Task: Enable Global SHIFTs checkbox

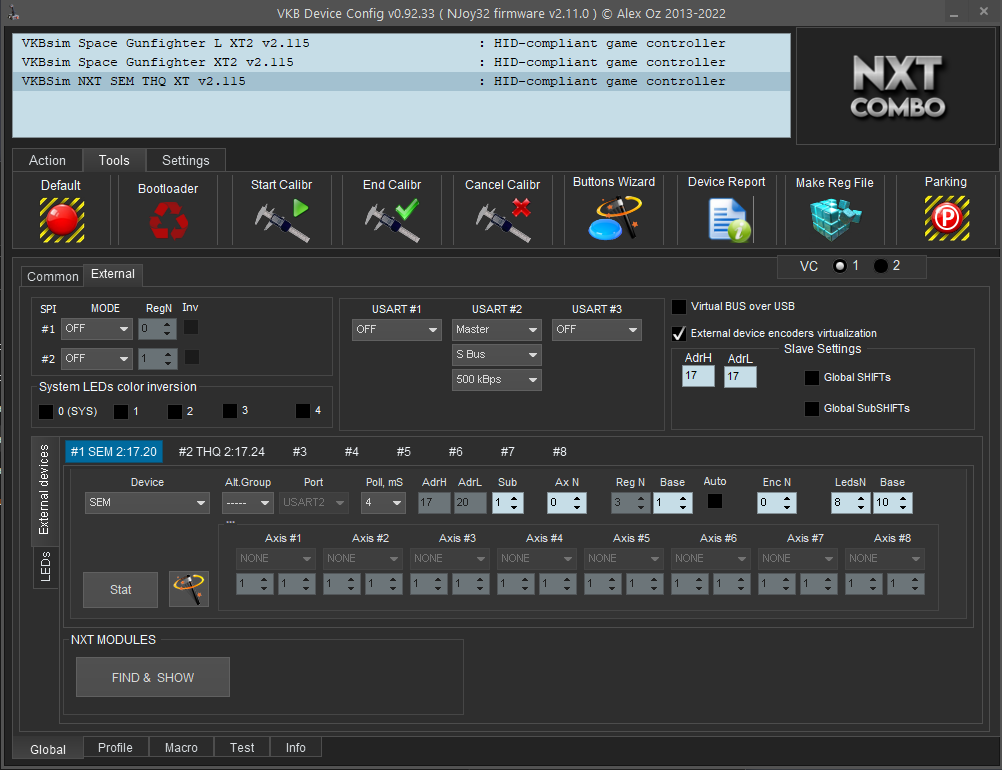Action: point(812,378)
